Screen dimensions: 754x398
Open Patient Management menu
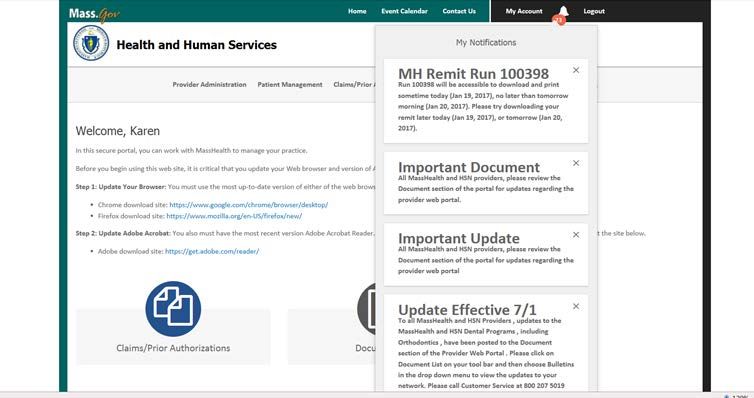290,85
